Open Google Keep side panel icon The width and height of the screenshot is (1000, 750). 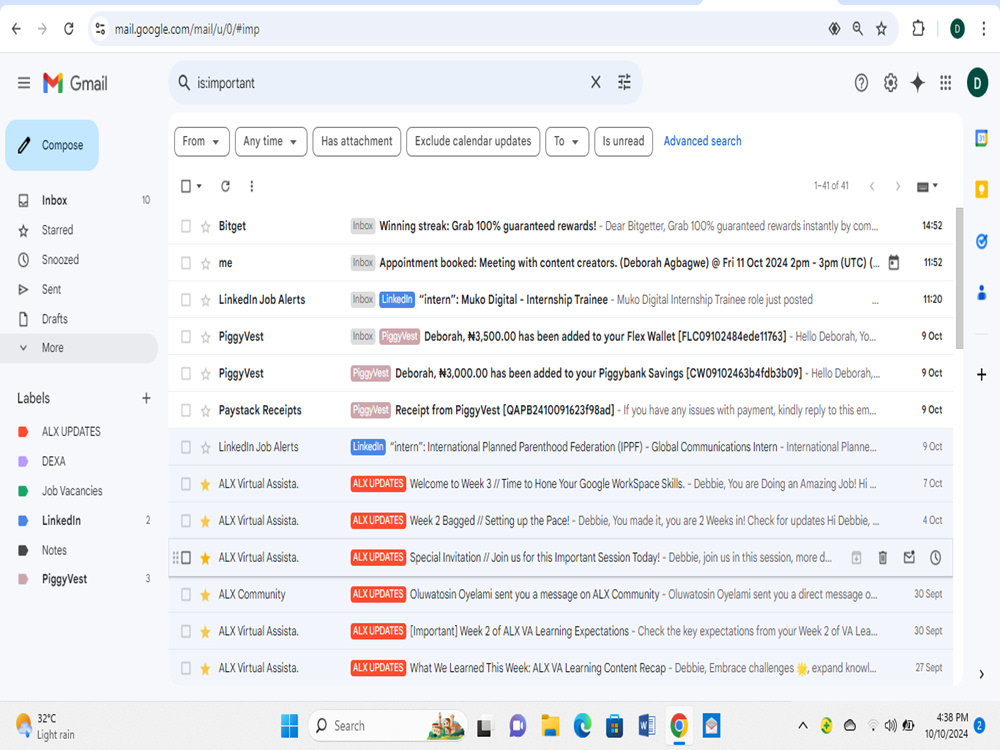coord(982,189)
